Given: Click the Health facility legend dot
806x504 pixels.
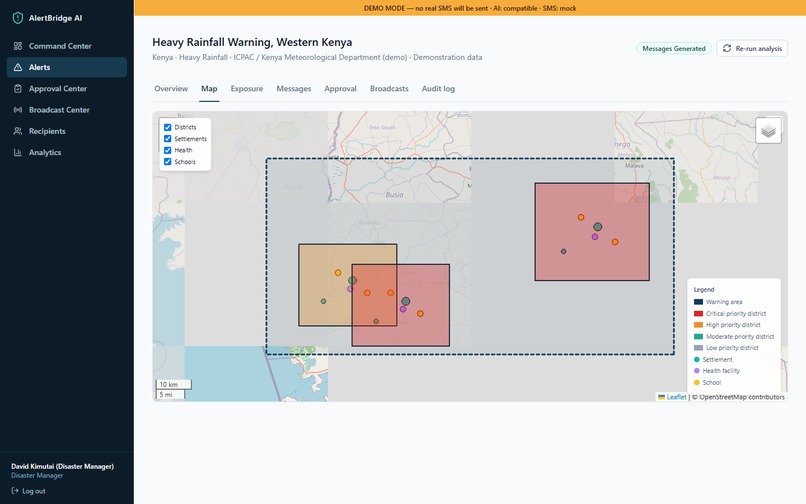Looking at the screenshot, I should (697, 371).
